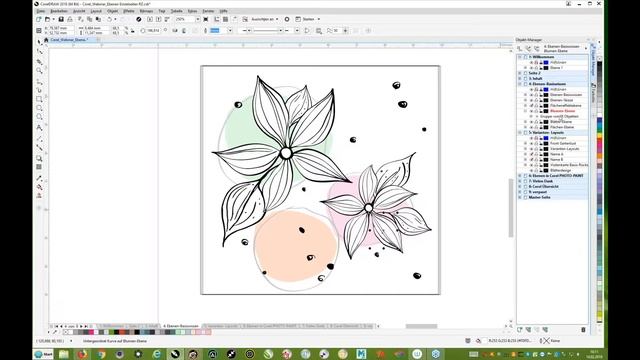The width and height of the screenshot is (640, 360).
Task: Open the Bearbeiten menu
Action: click(59, 11)
